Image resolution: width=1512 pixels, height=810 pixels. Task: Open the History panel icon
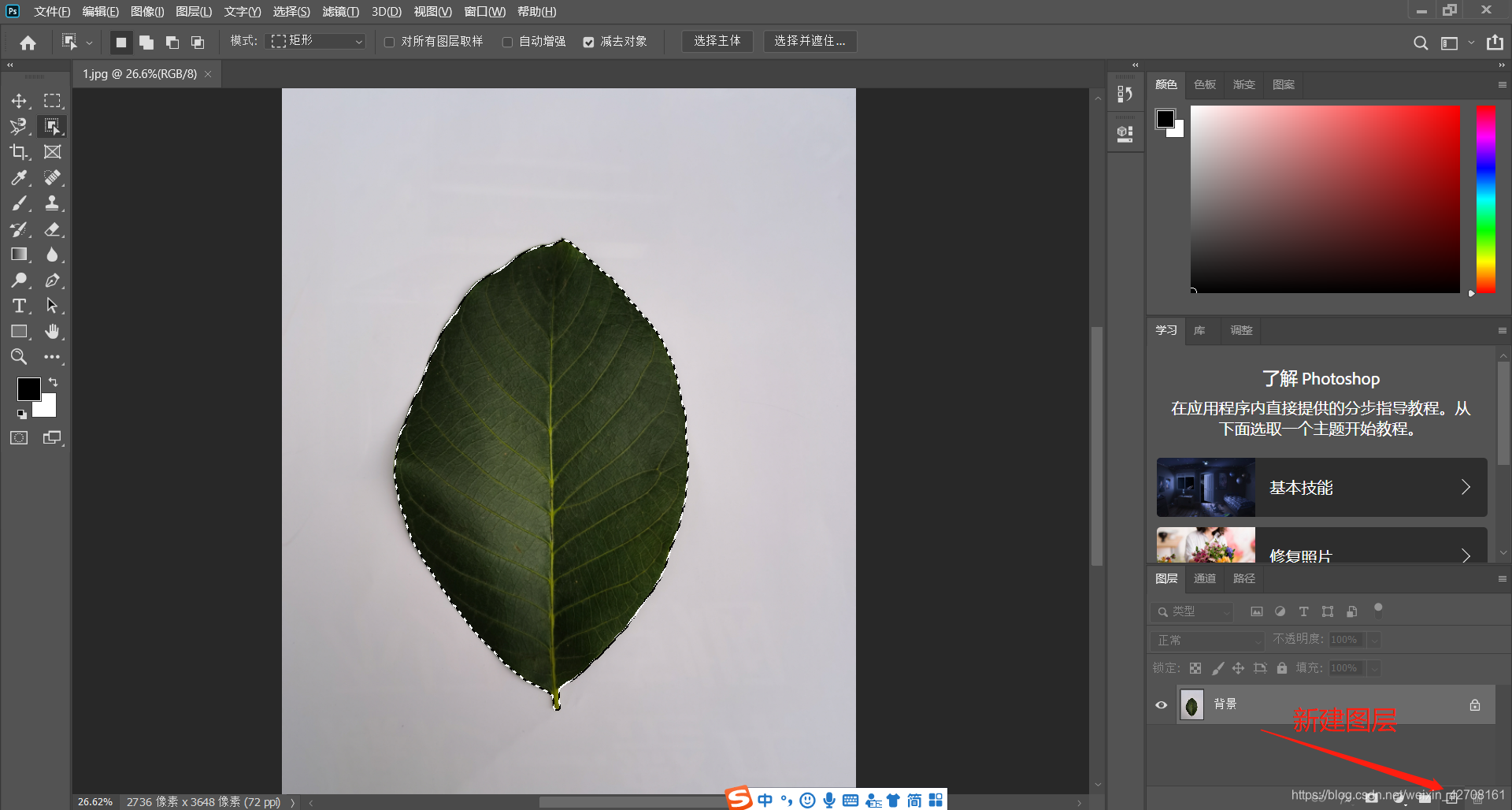[1125, 95]
